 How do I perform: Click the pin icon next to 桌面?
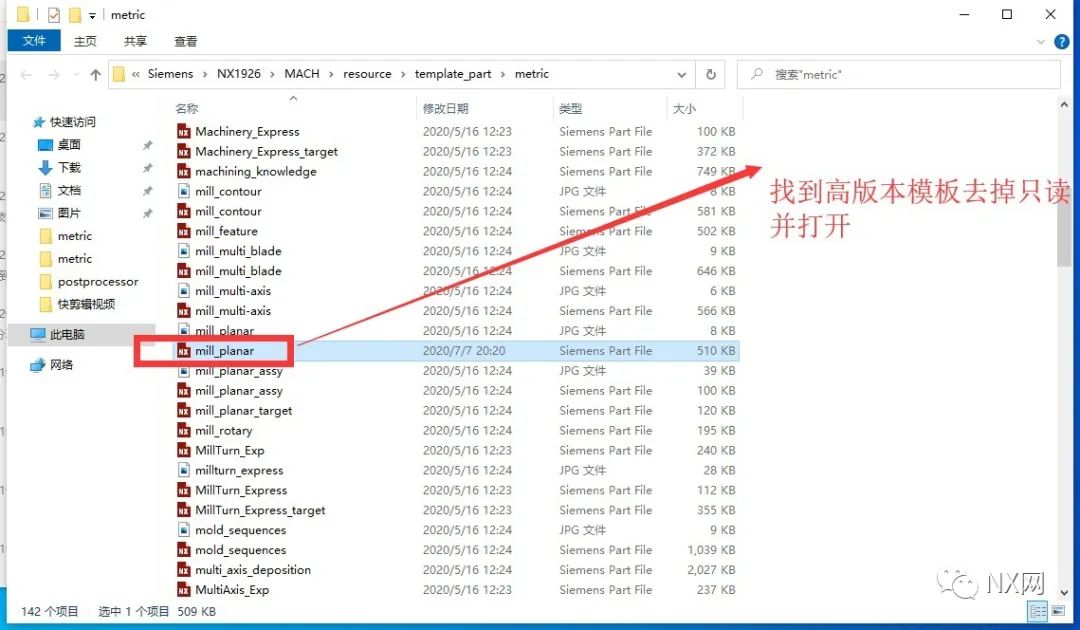[x=147, y=145]
